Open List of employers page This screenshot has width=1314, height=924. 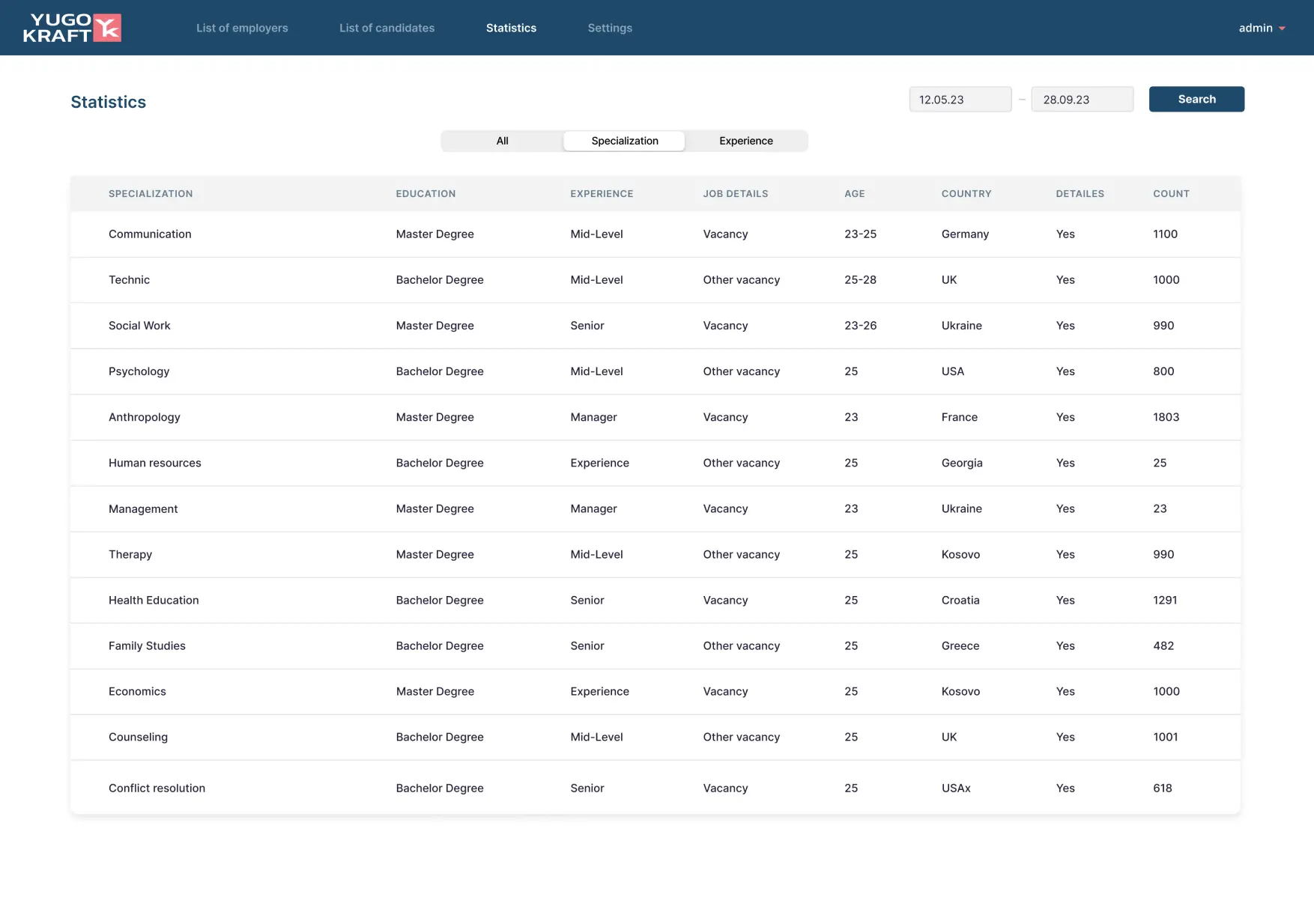point(242,28)
